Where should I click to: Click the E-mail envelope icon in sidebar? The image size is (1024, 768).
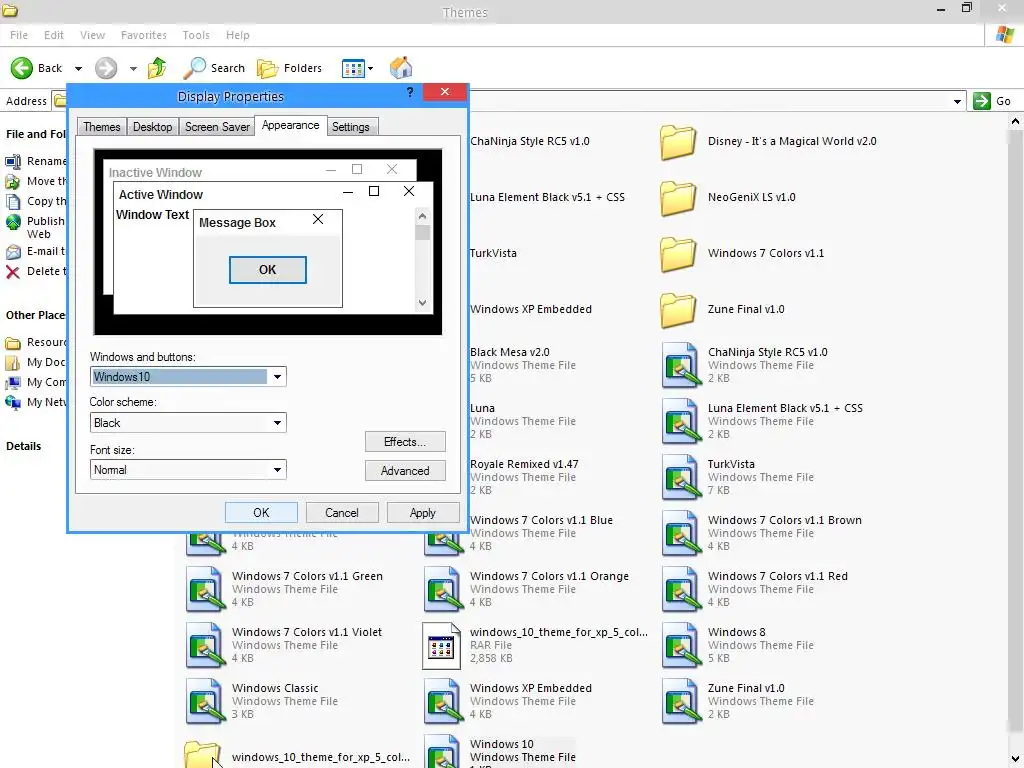(x=13, y=251)
